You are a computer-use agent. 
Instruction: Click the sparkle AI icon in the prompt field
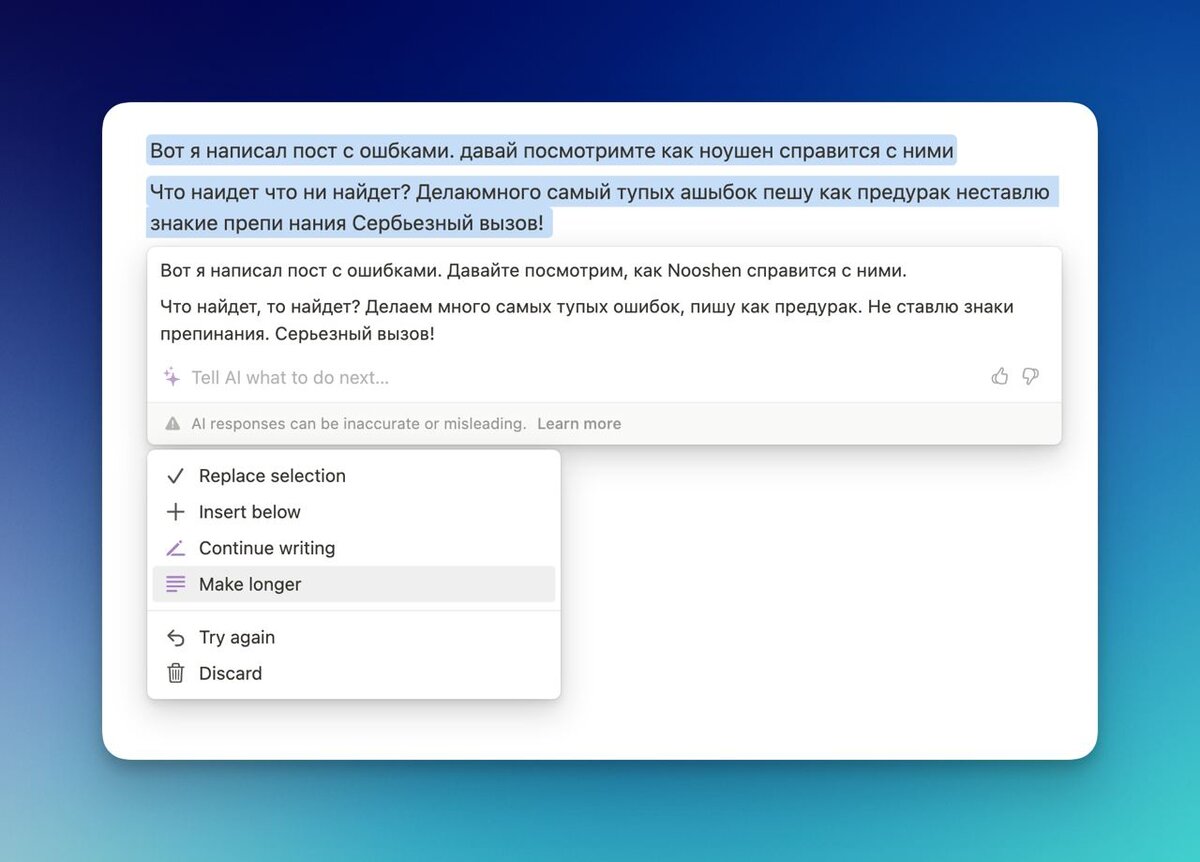coord(171,377)
